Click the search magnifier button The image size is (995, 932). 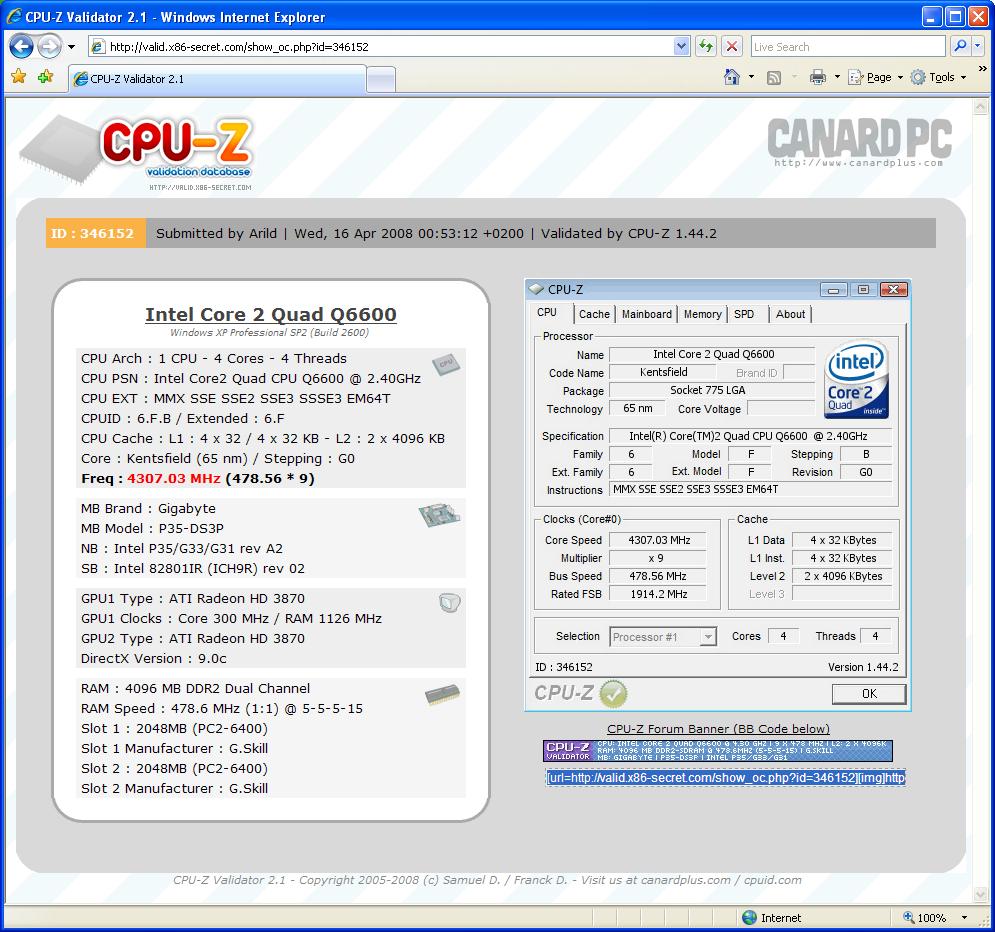pos(960,46)
